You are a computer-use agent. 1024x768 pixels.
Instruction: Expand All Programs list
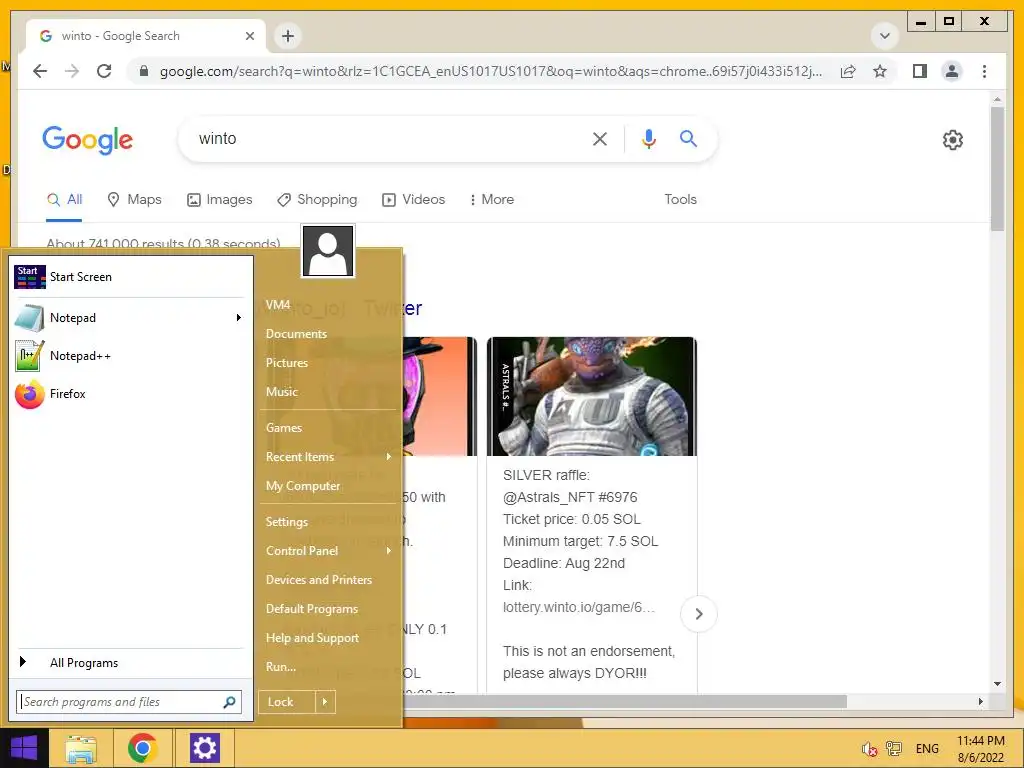tap(131, 663)
